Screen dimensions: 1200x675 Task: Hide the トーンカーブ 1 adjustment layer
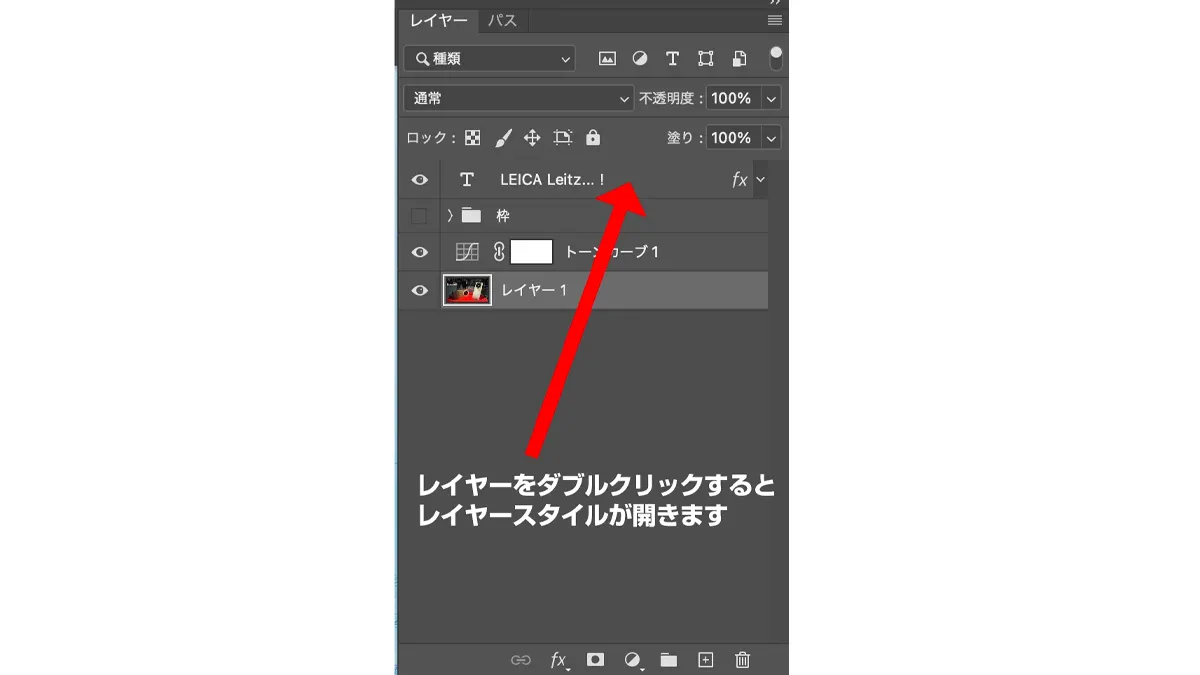(420, 253)
